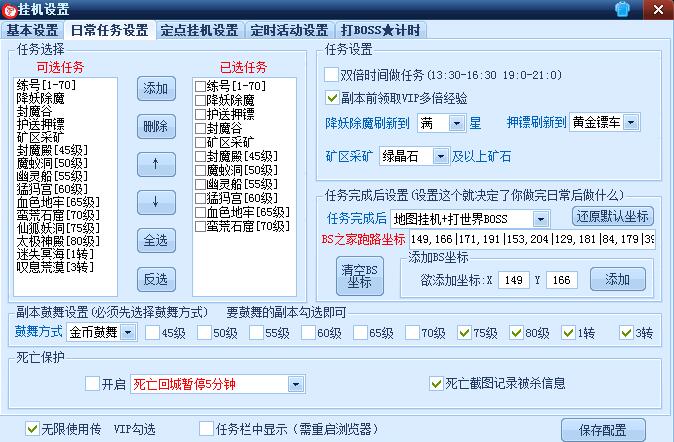Check 矿区采矿 in 已选任务 list
Viewport: 674px width, 442px height.
coord(200,142)
